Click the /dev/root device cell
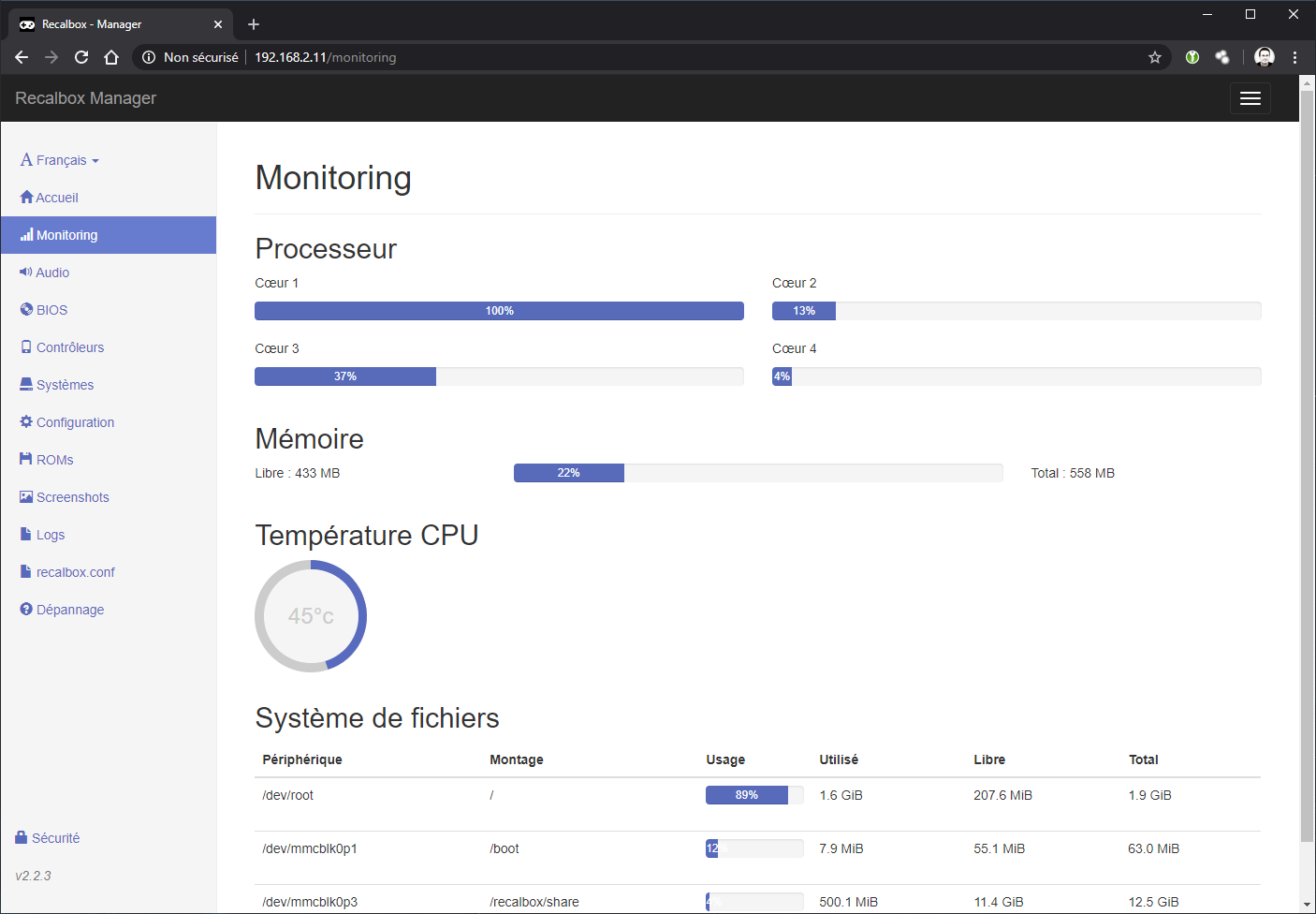This screenshot has height=914, width=1316. click(288, 795)
